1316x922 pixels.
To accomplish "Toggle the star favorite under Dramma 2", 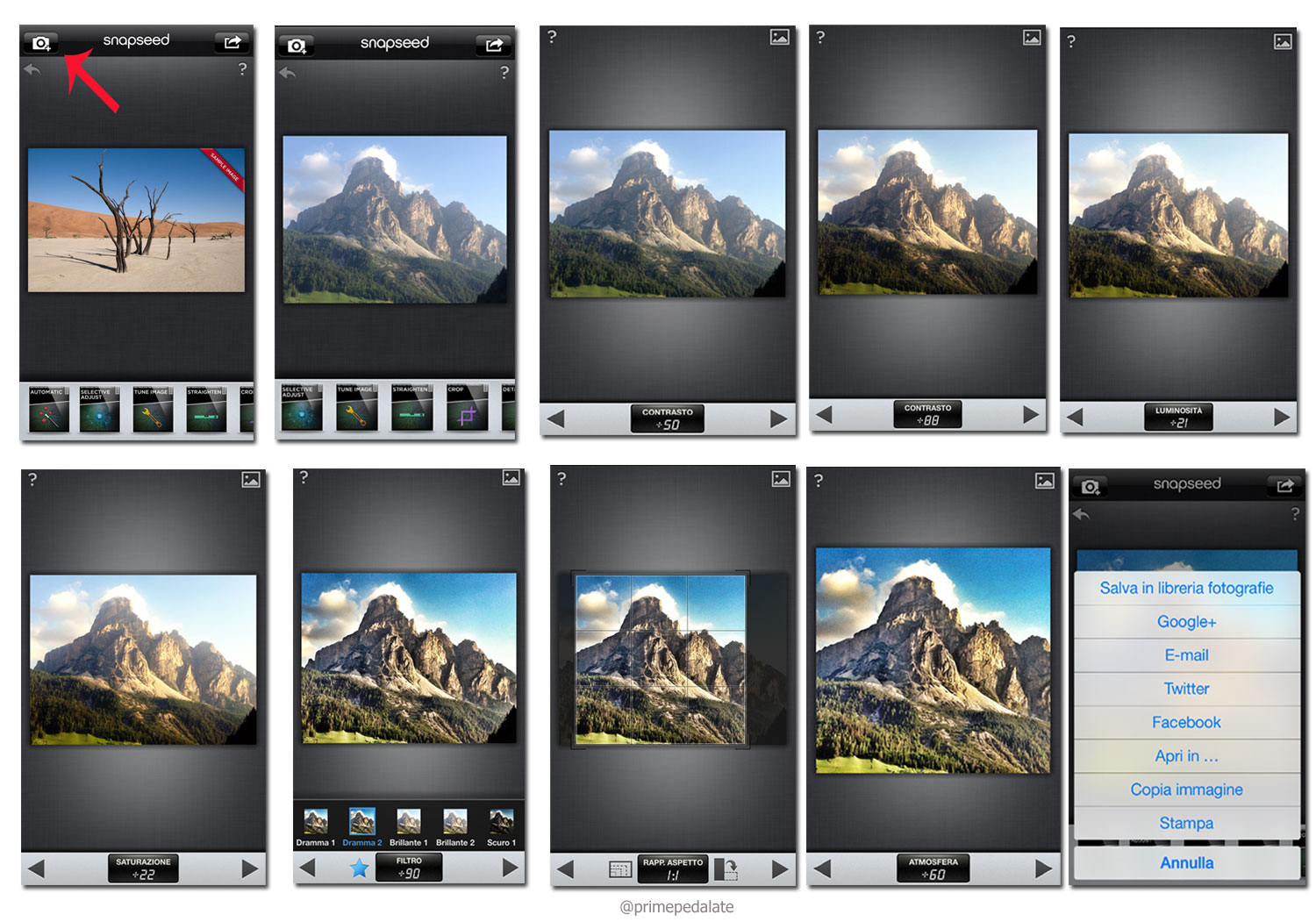I will pyautogui.click(x=362, y=868).
